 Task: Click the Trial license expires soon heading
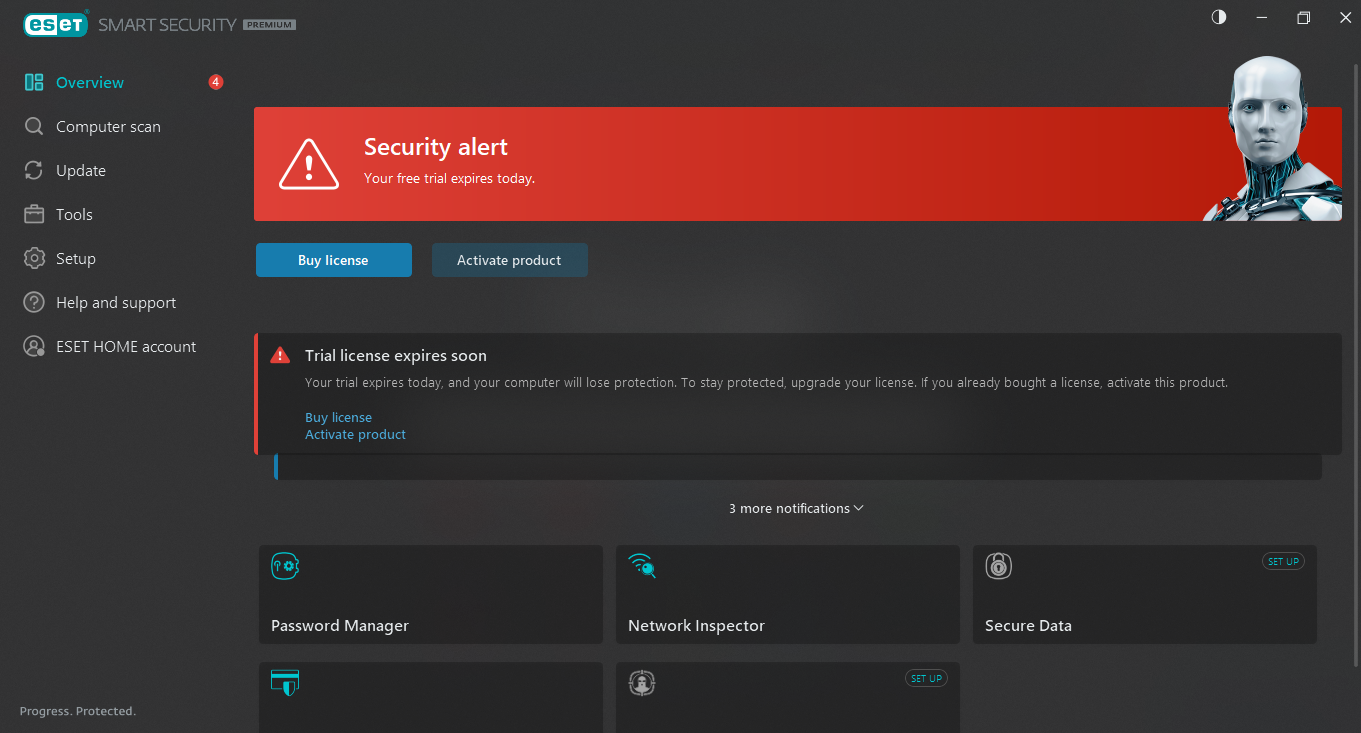396,356
